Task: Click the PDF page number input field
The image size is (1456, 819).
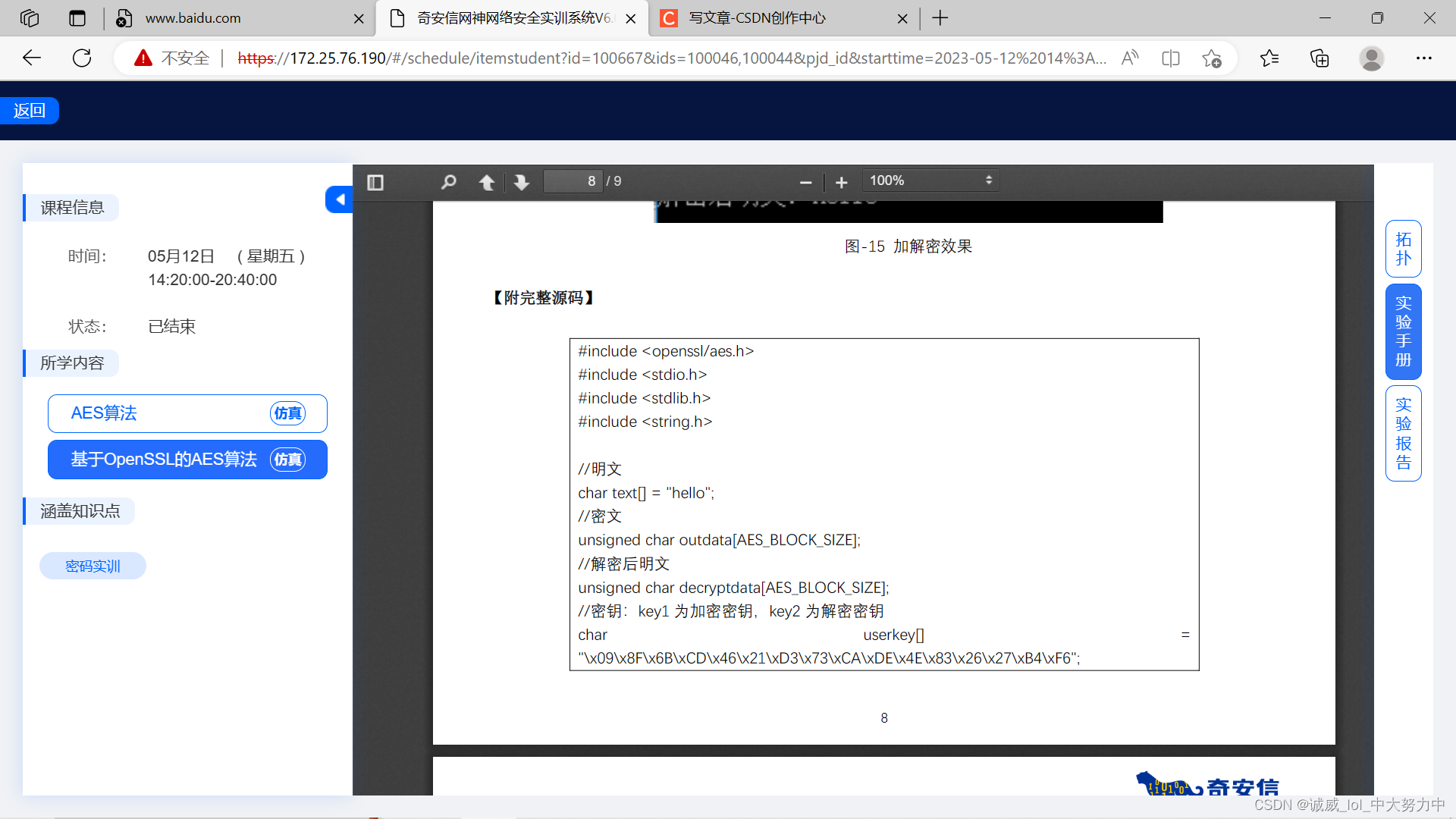Action: pyautogui.click(x=573, y=180)
